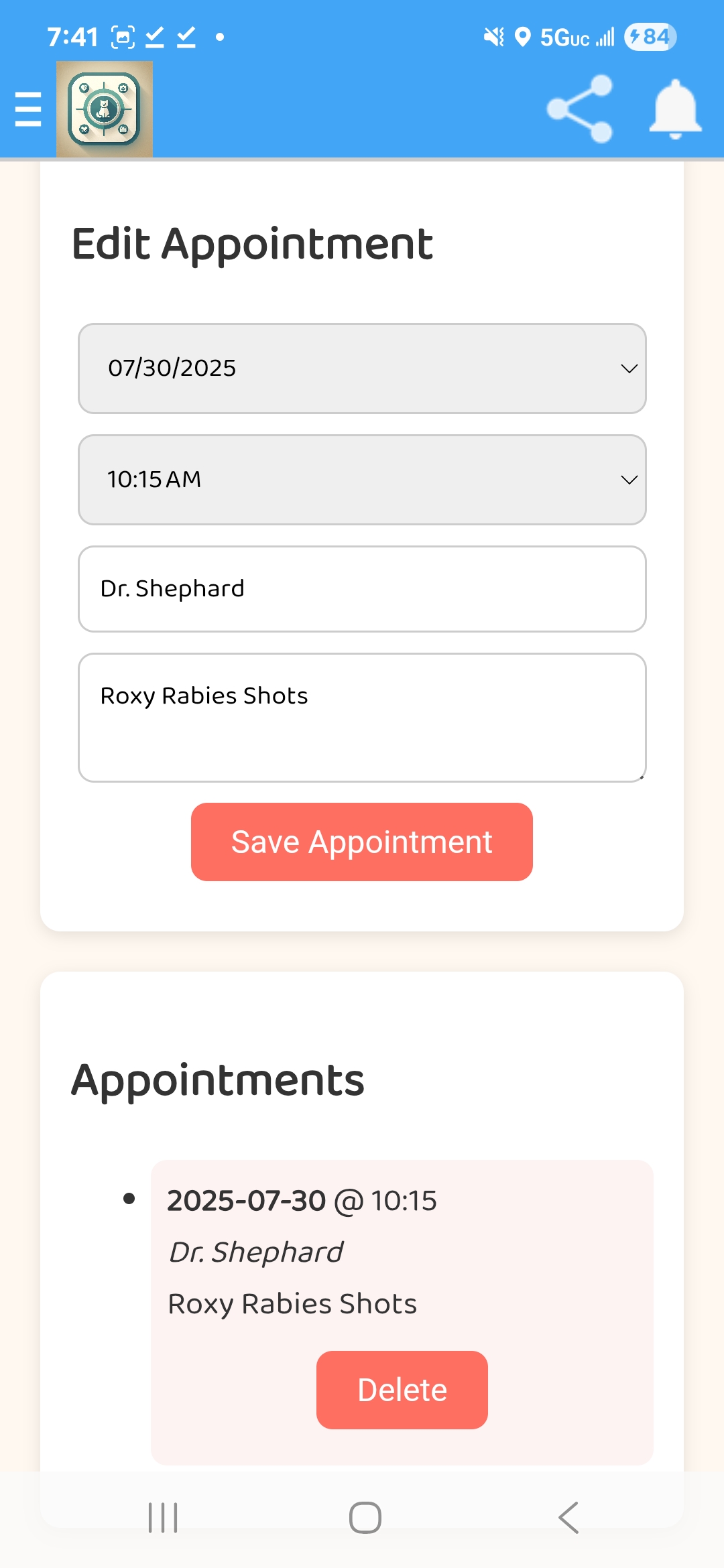Tap the share icon in header
The height and width of the screenshot is (1568, 724).
(x=580, y=109)
